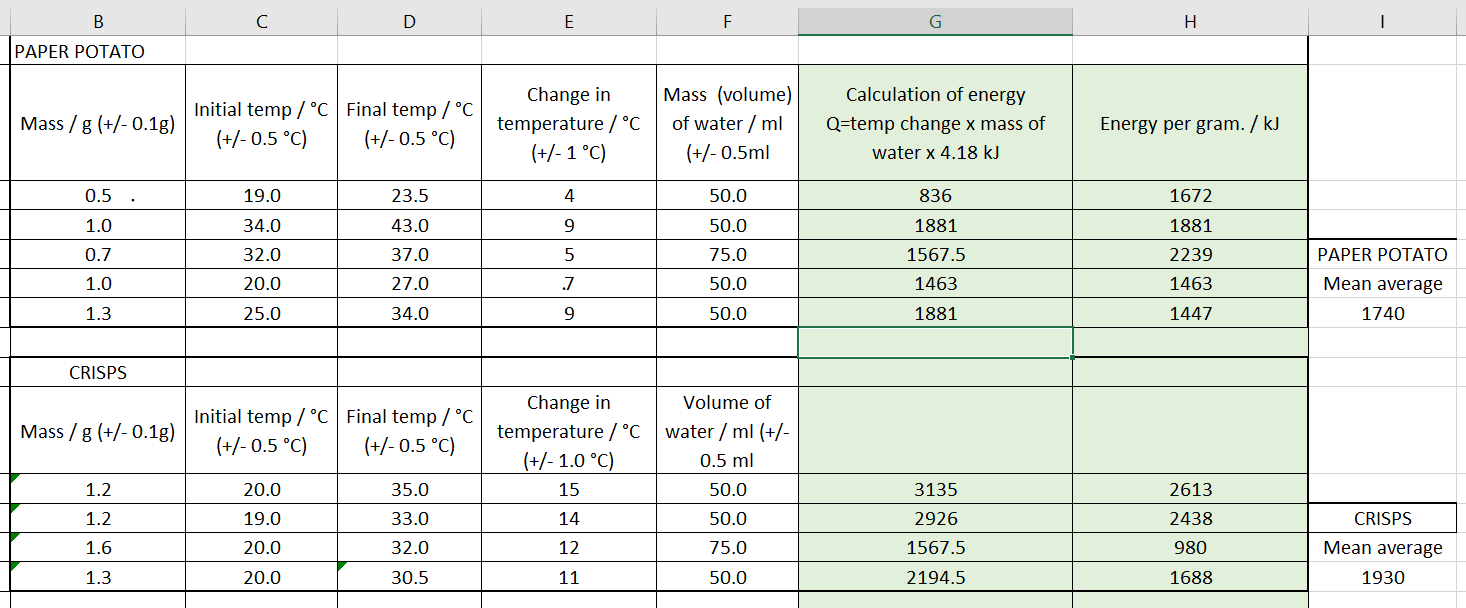The height and width of the screenshot is (608, 1466).
Task: Select the crisps energy value 3135
Action: tap(935, 489)
